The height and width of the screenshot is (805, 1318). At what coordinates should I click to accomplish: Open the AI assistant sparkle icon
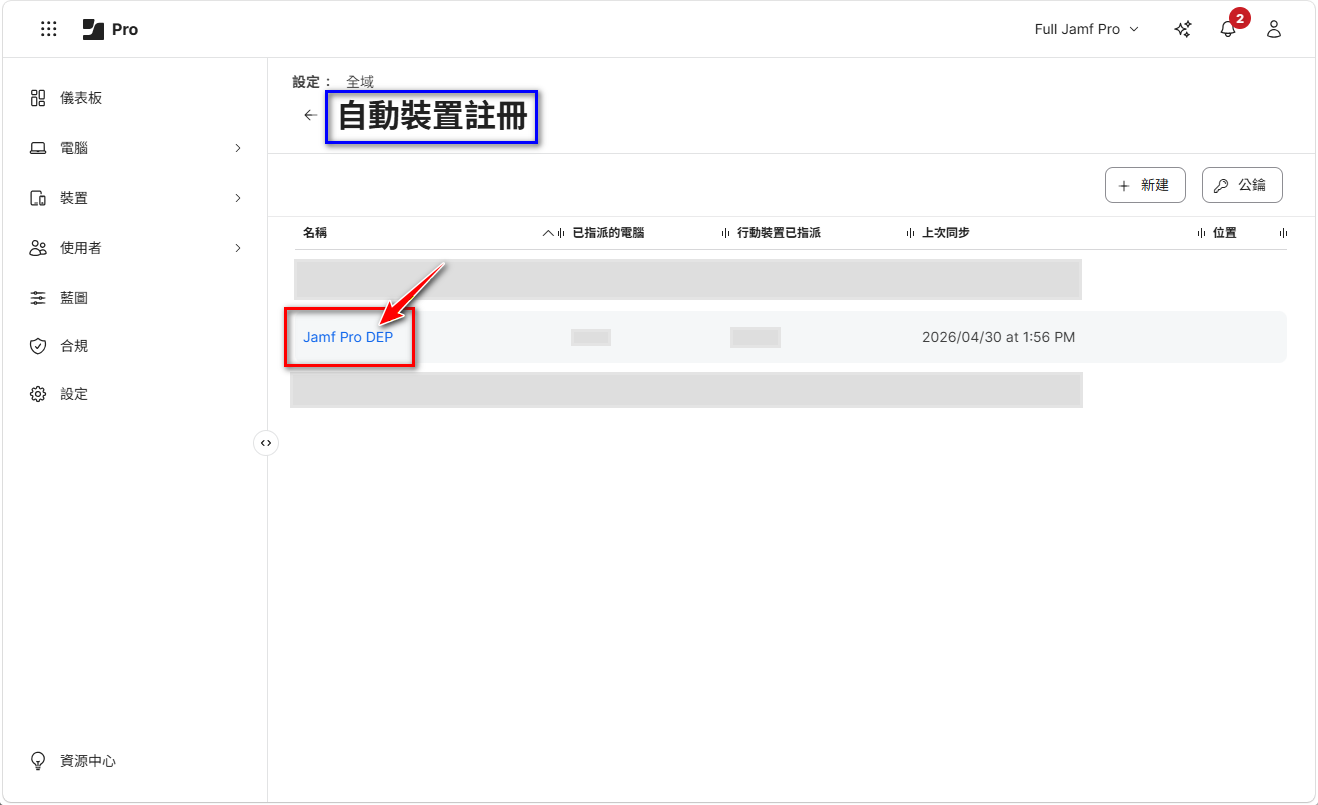tap(1182, 29)
